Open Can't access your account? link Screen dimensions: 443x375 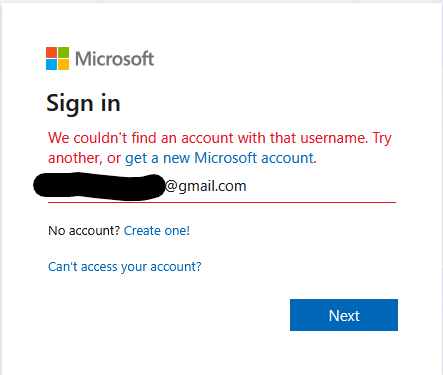point(125,267)
